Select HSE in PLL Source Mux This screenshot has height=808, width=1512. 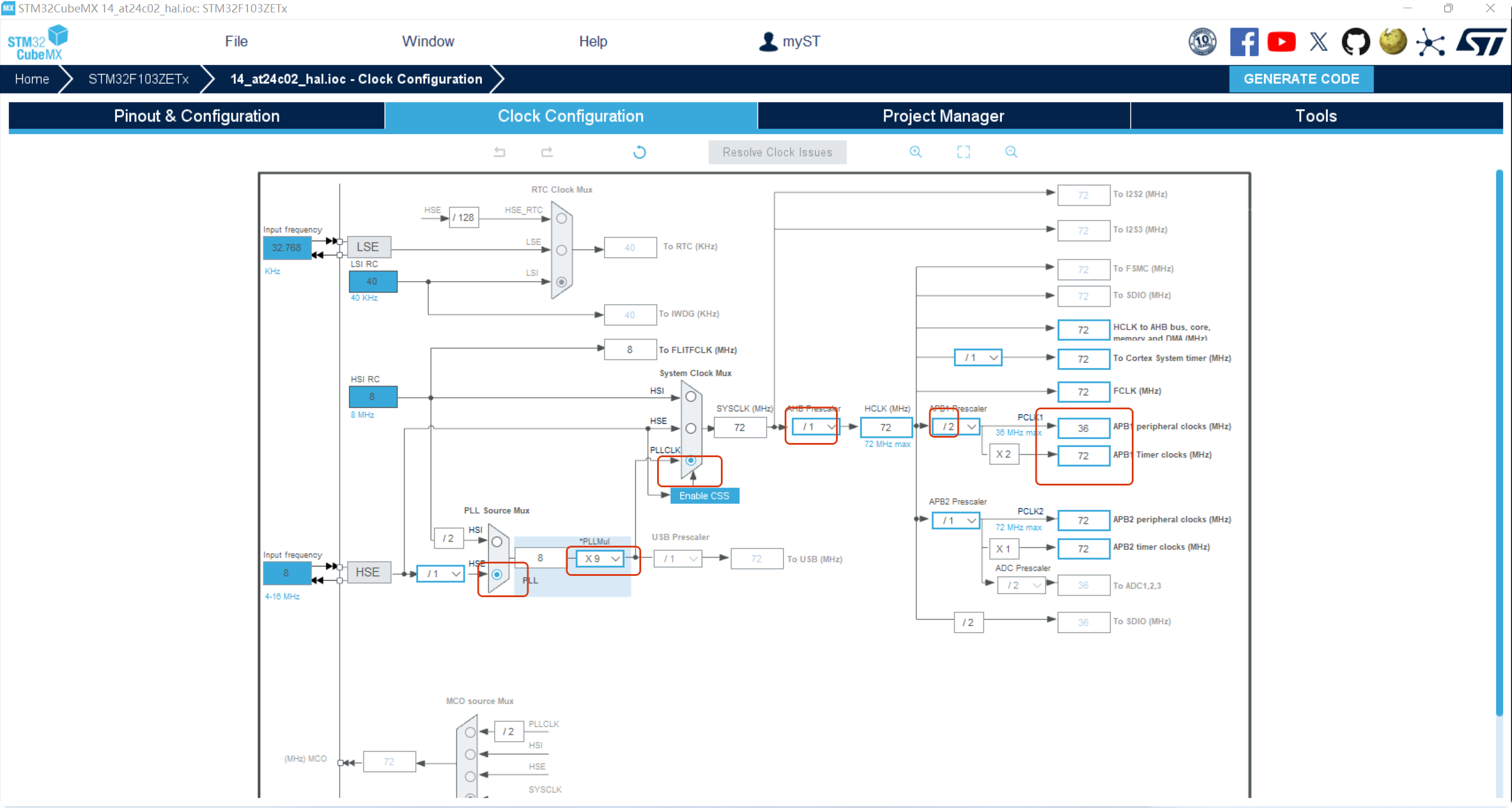coord(497,574)
